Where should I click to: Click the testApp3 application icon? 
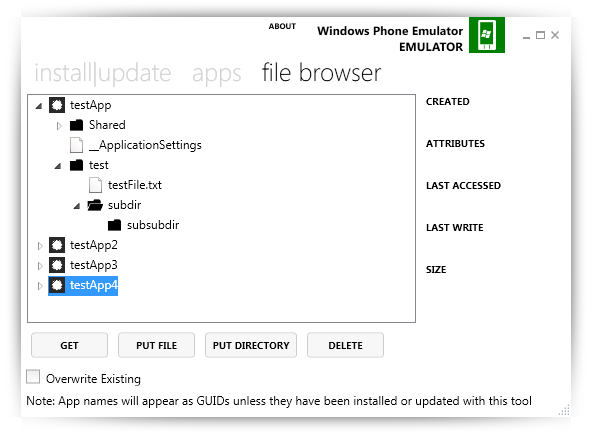click(x=57, y=265)
